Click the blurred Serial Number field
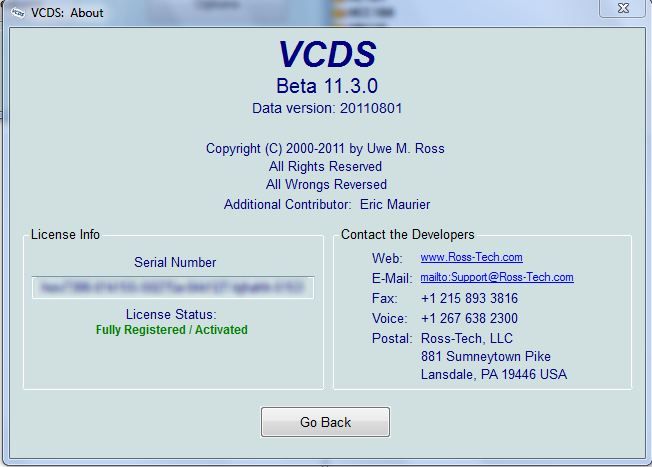 click(x=173, y=287)
